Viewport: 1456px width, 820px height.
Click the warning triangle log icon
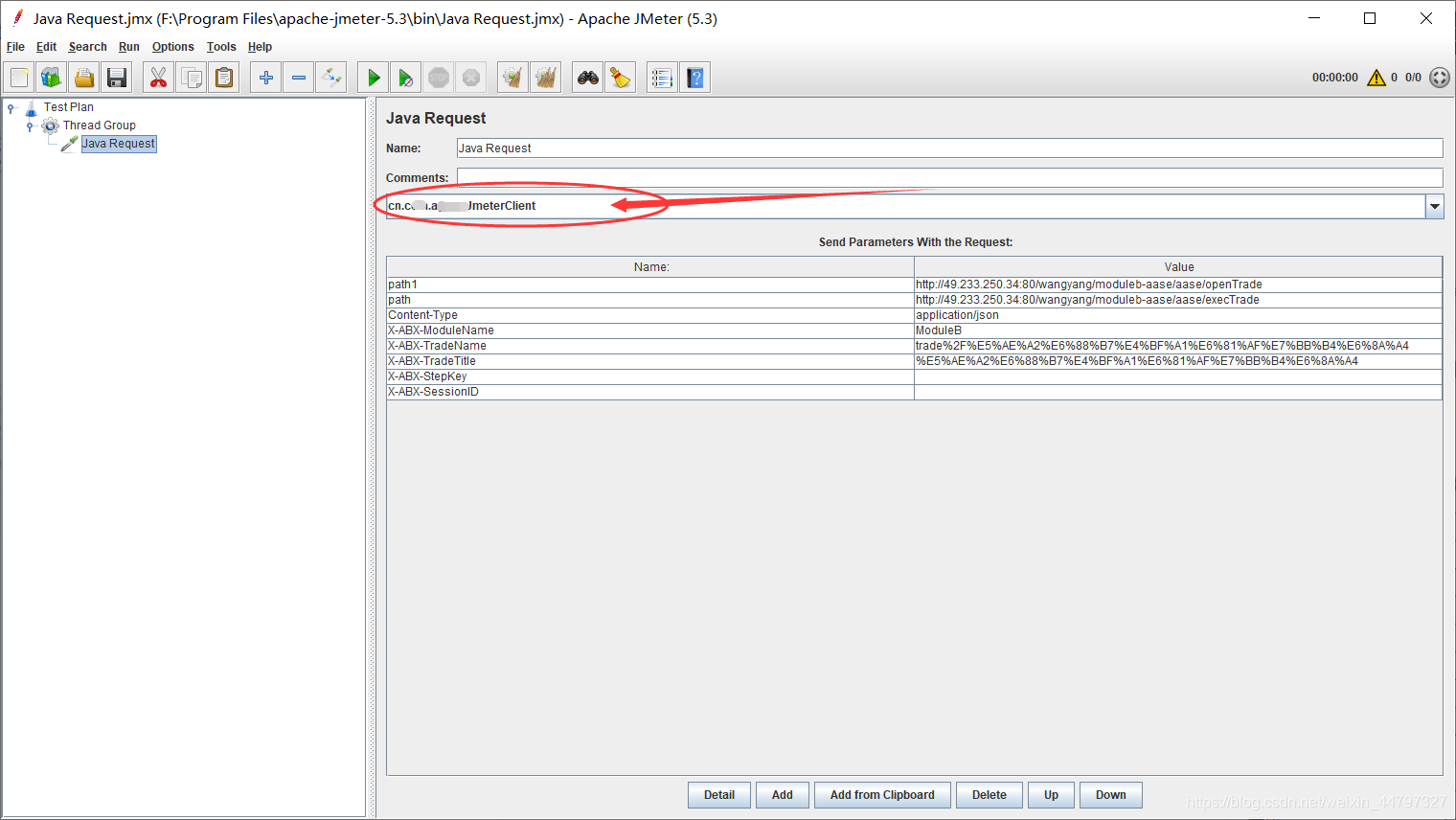1376,78
